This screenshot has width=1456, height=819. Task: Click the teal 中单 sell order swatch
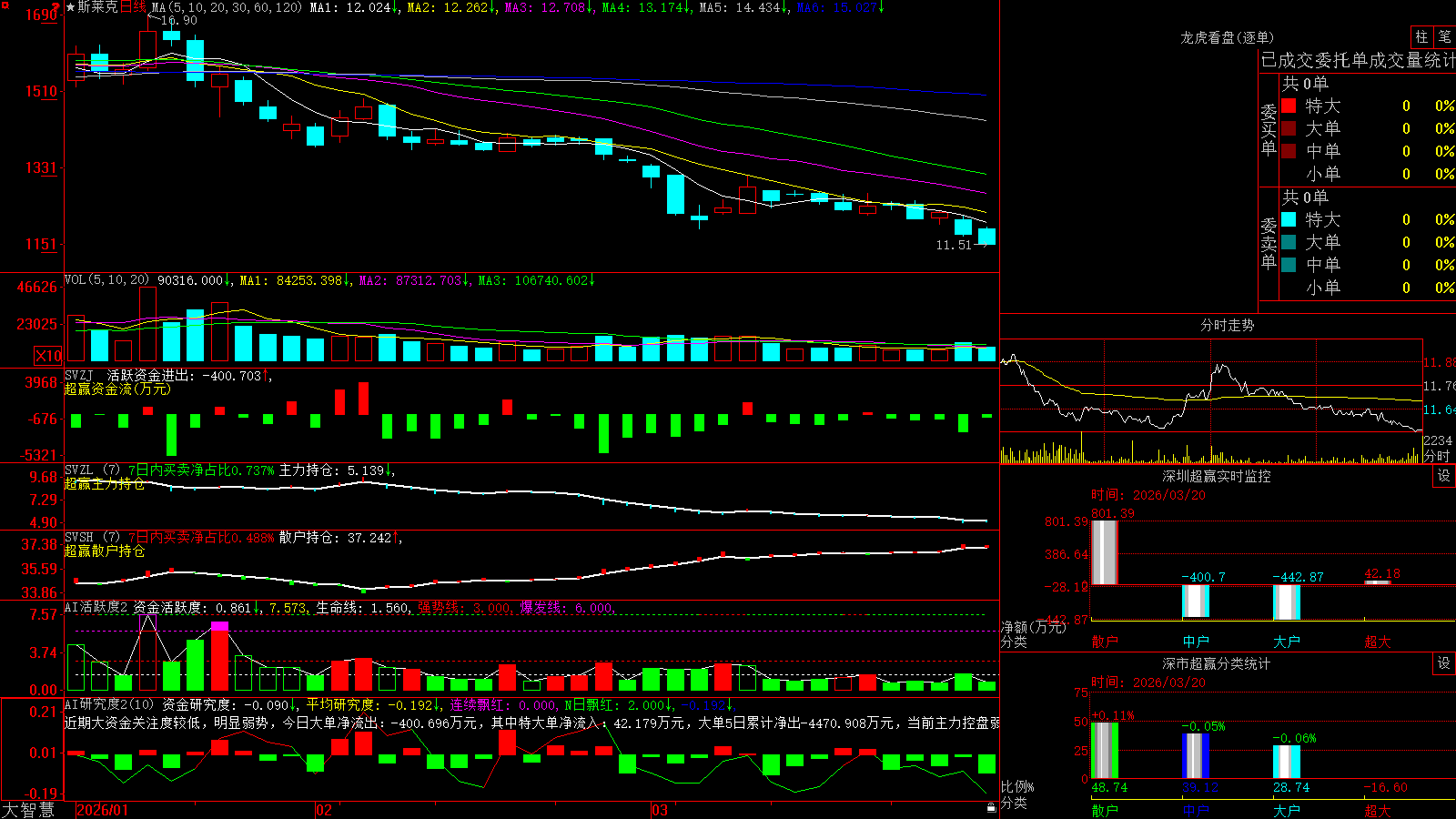tap(1289, 265)
